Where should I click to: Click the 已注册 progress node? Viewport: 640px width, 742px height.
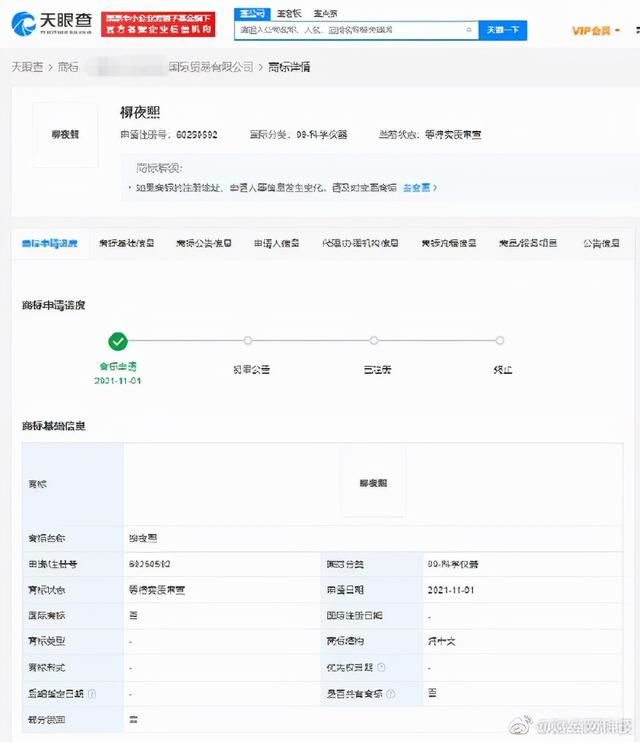pyautogui.click(x=374, y=341)
